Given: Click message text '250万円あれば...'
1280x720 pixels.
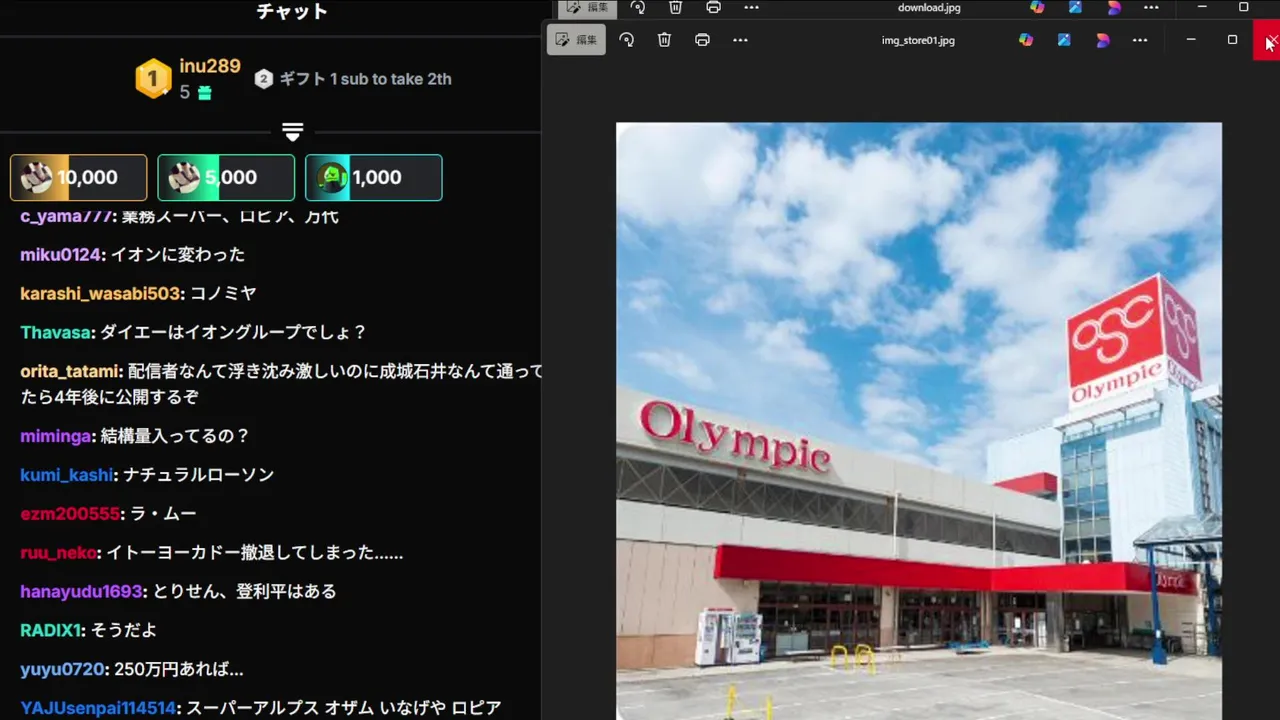Looking at the screenshot, I should 178,670.
